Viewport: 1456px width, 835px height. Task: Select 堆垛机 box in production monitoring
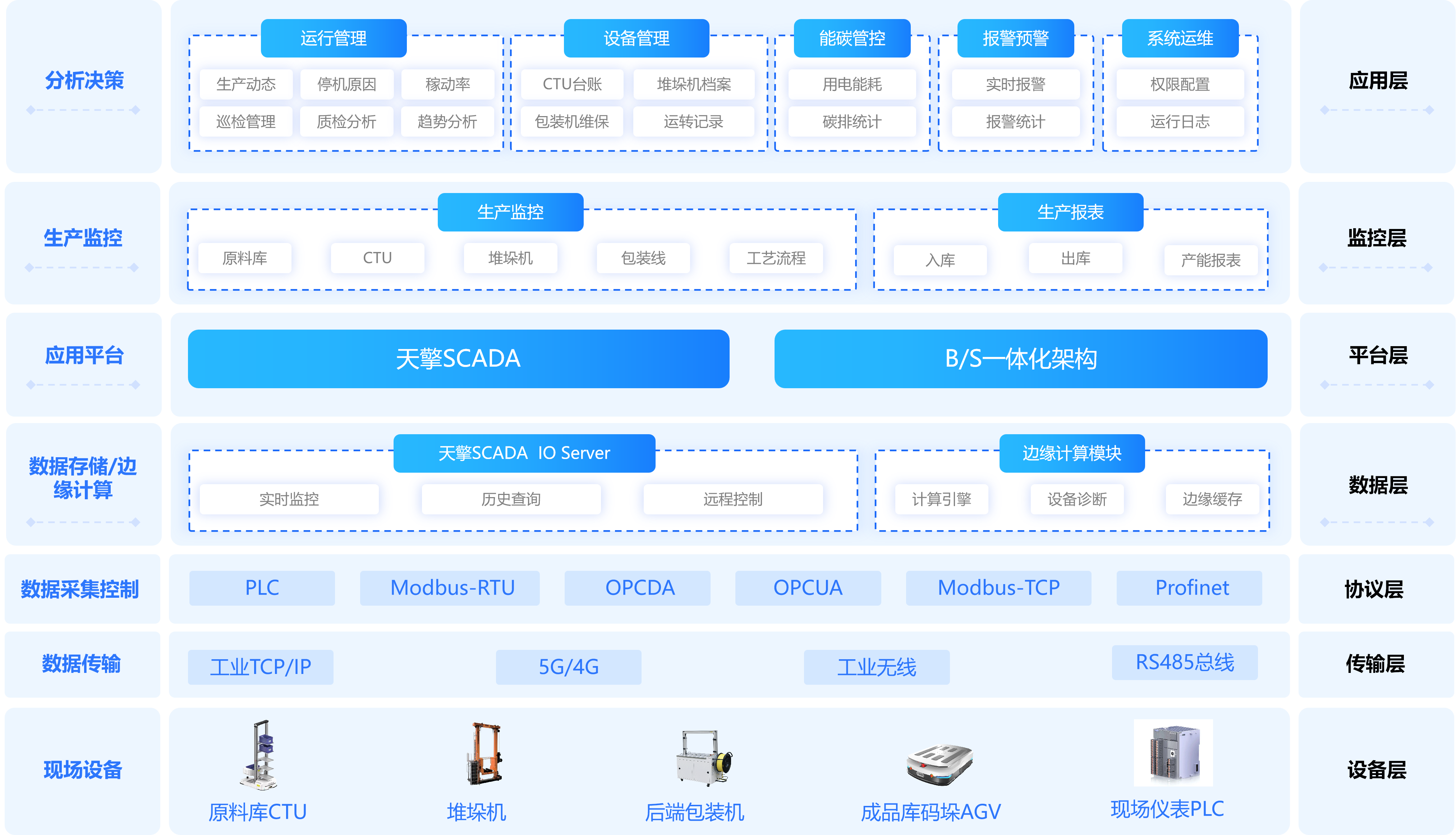(x=510, y=258)
